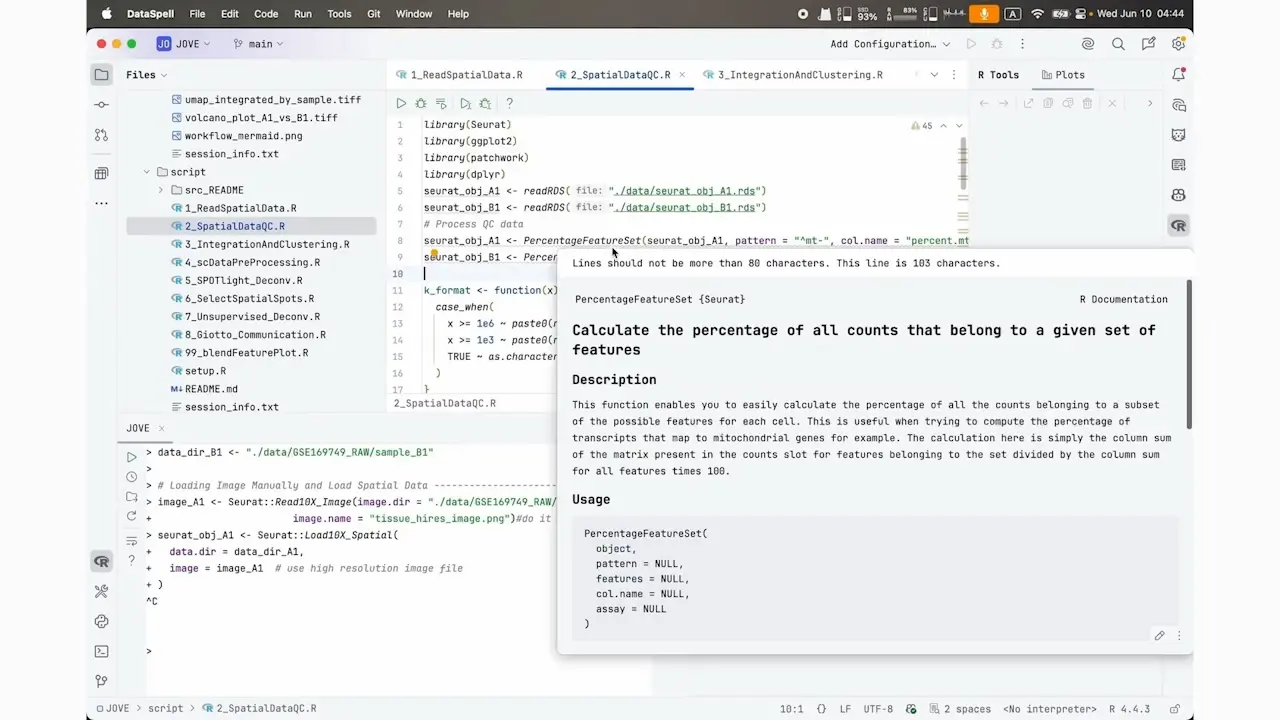Open the Files view dropdown
Viewport: 1280px width, 720px height.
147,75
